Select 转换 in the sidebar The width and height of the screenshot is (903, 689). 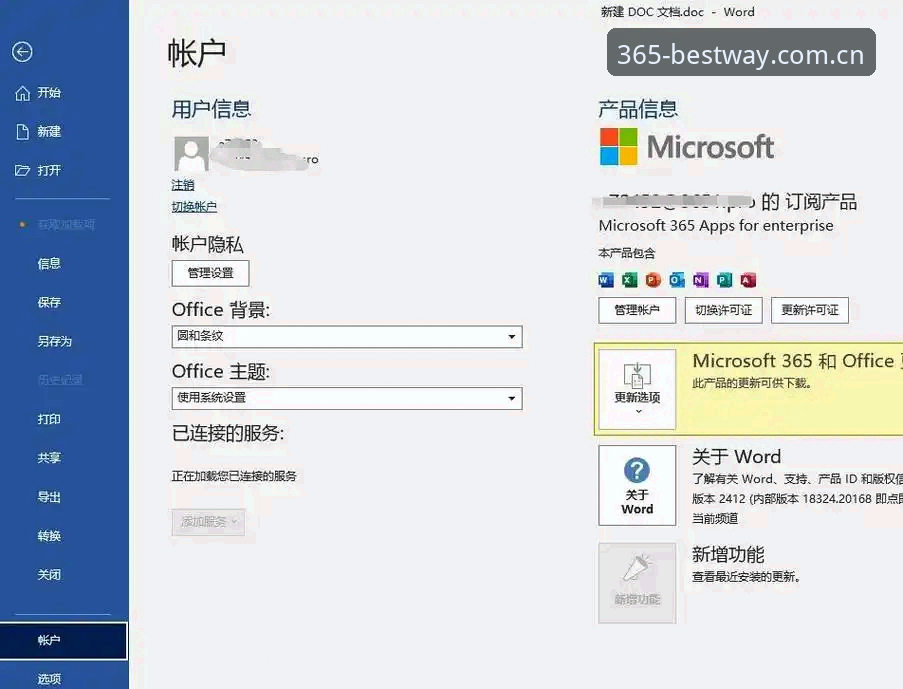pos(50,536)
